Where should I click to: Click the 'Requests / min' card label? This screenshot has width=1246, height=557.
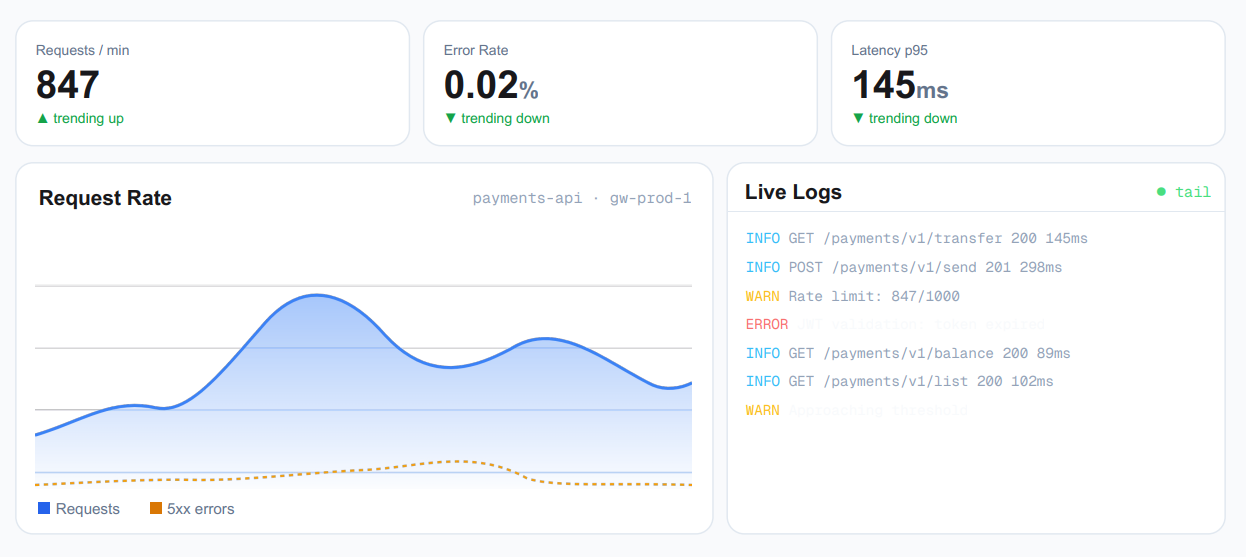(x=82, y=50)
